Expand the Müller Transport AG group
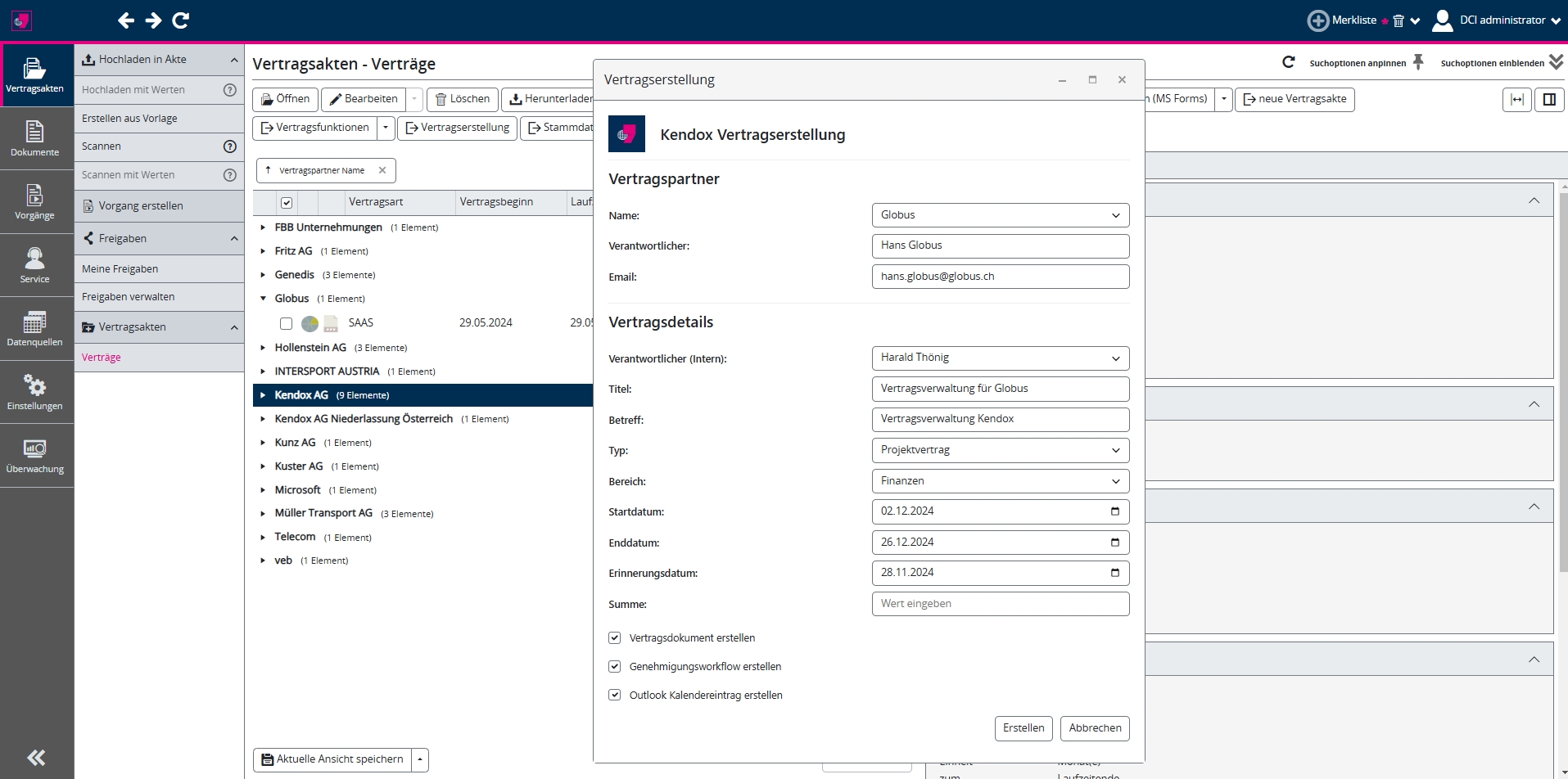The height and width of the screenshot is (779, 1568). [263, 514]
